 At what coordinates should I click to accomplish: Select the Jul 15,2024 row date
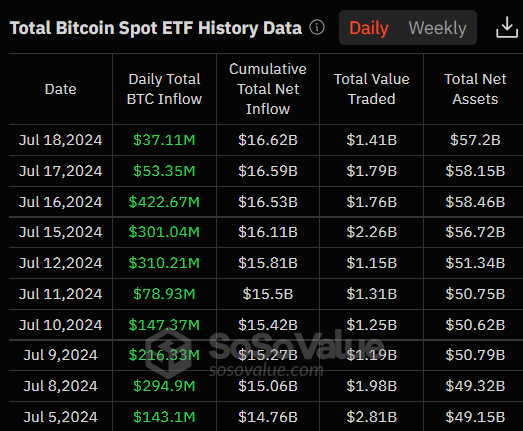pos(60,232)
